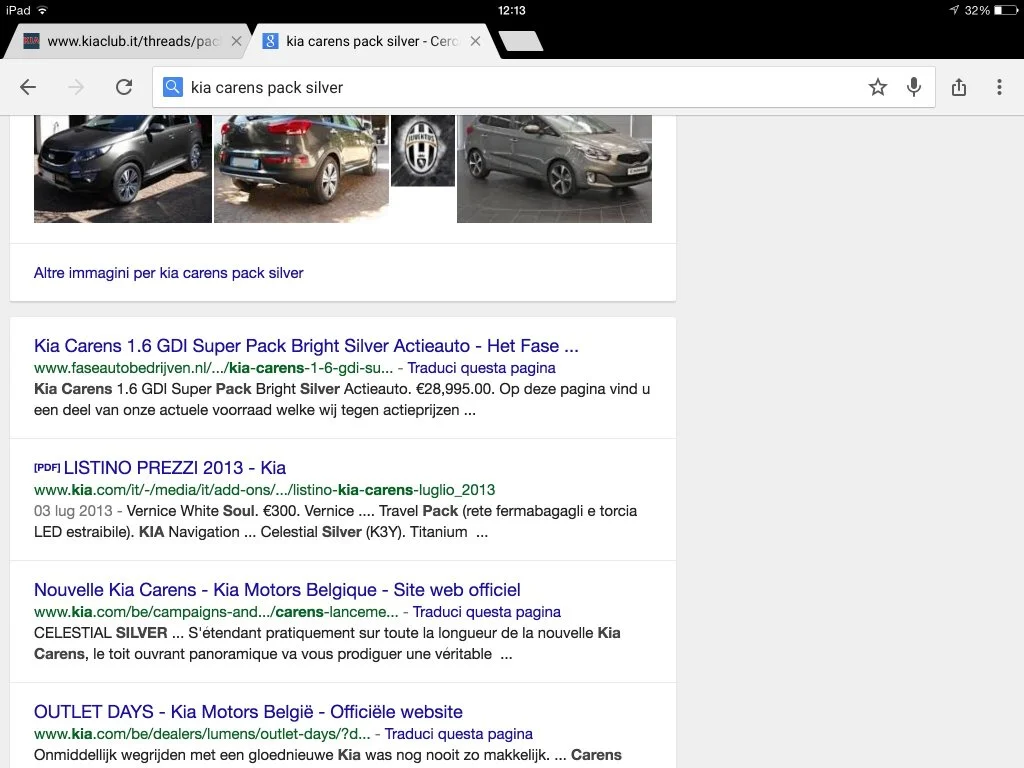The width and height of the screenshot is (1024, 768).
Task: Reload the current search page
Action: pos(124,87)
